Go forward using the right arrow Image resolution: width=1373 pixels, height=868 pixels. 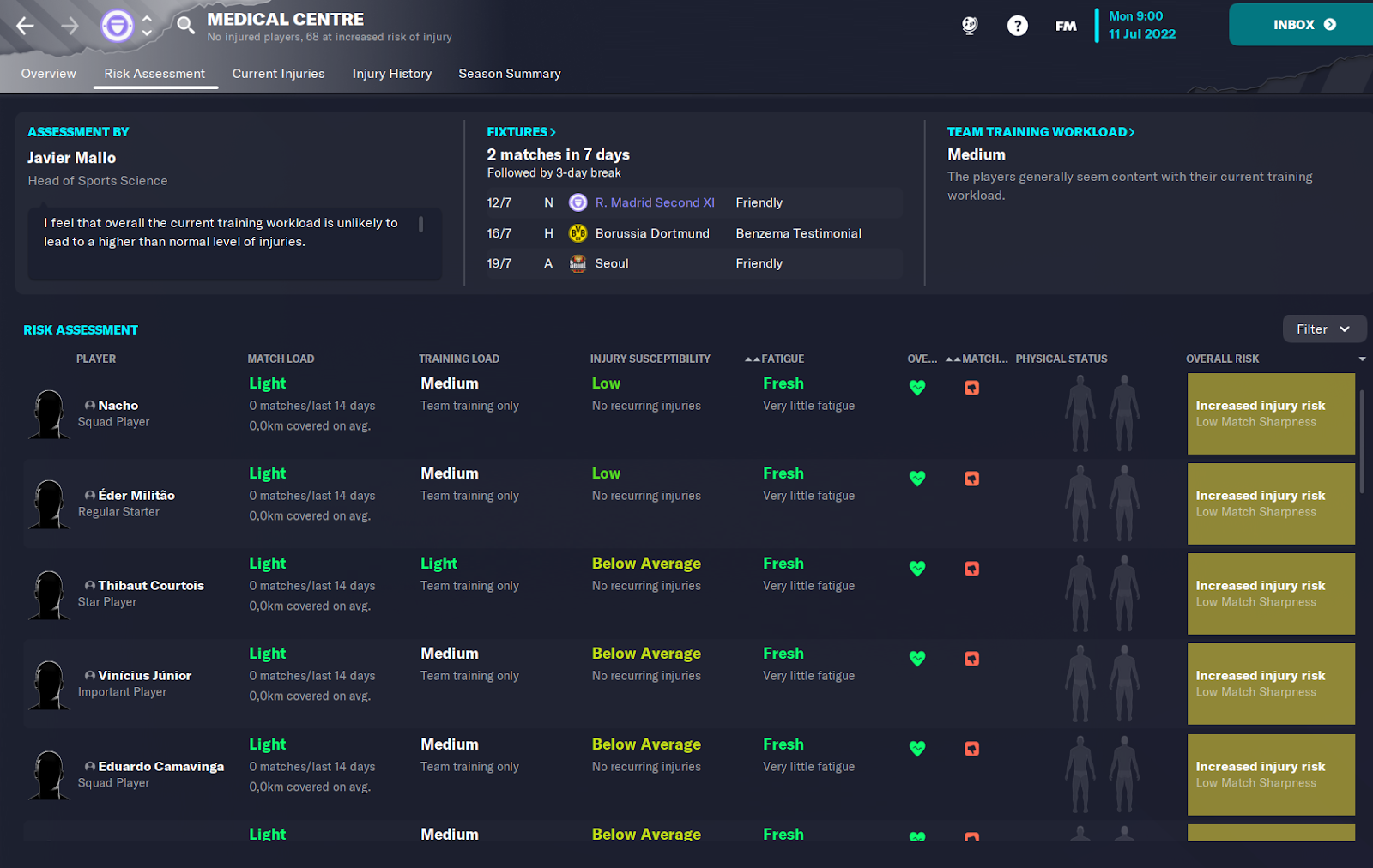click(x=70, y=26)
